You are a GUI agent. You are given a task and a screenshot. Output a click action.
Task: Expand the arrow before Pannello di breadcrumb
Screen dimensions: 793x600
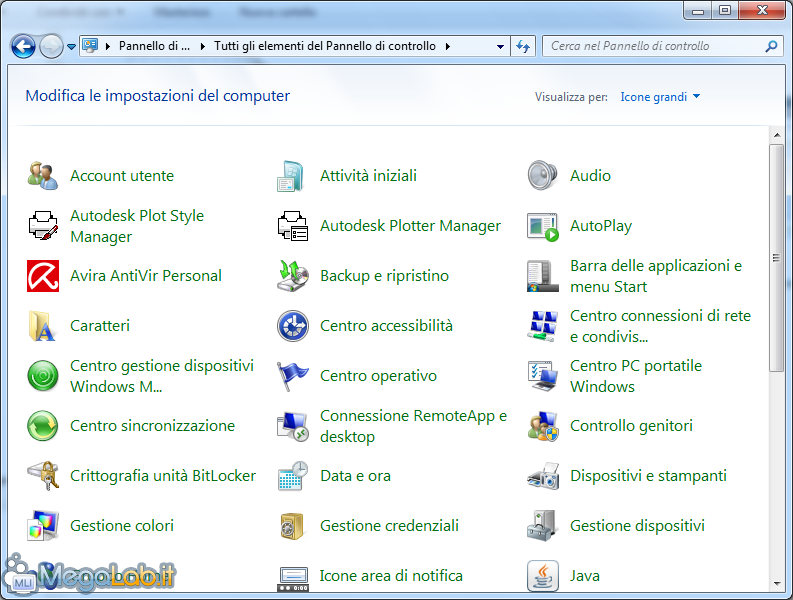pos(108,47)
